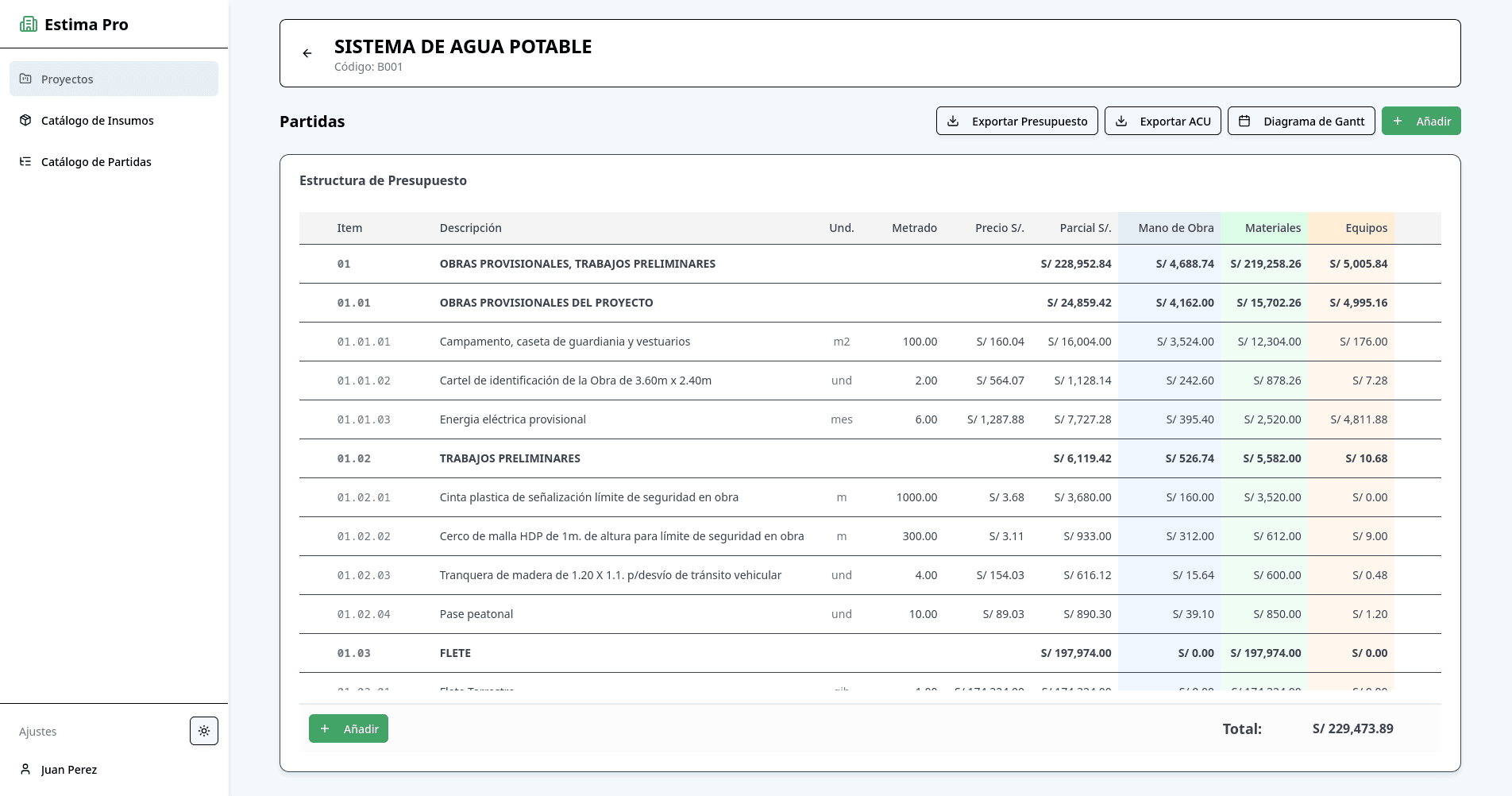Click the top green Añadir button
The image size is (1512, 796).
point(1421,121)
